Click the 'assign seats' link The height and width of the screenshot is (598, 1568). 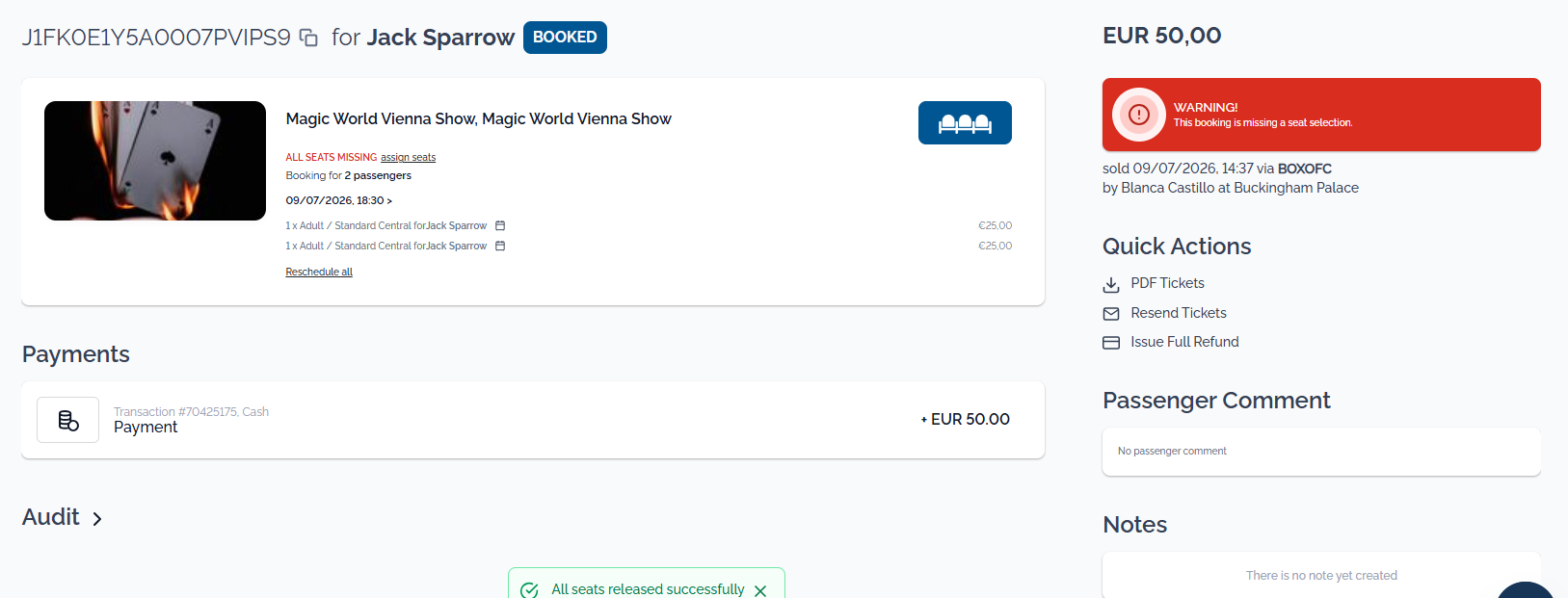coord(408,157)
